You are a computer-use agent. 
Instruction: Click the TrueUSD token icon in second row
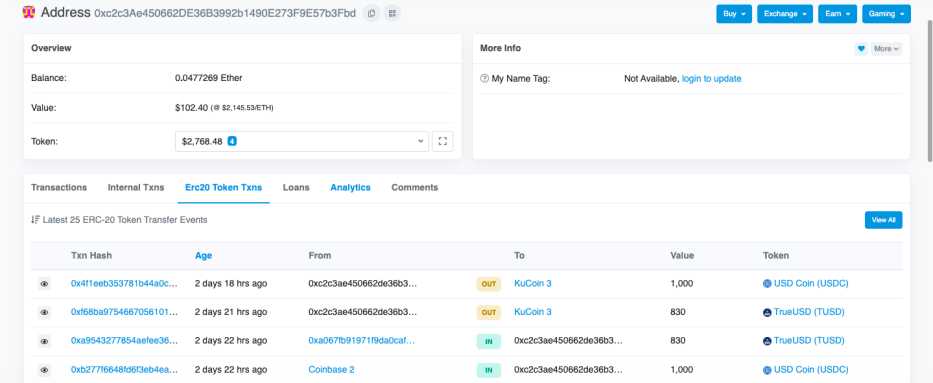click(767, 312)
